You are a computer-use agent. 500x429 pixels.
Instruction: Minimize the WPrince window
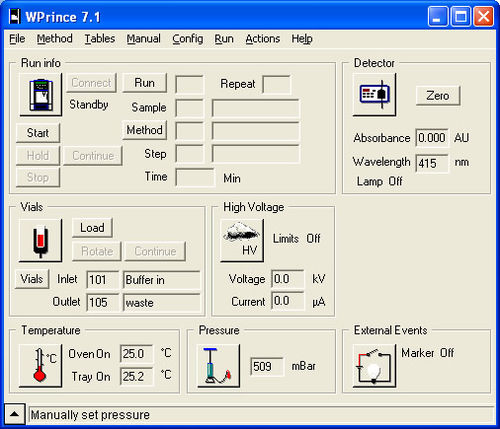click(x=438, y=16)
